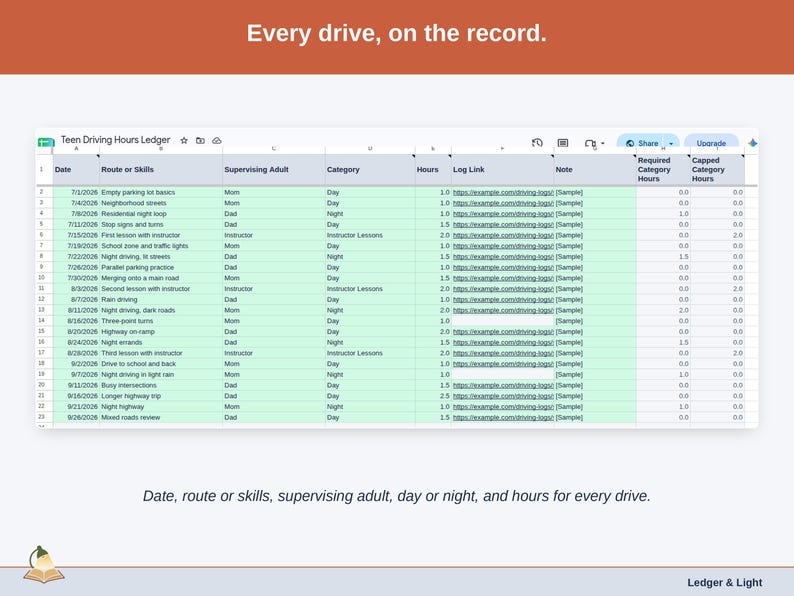Select the Required Category Hours header
The width and height of the screenshot is (794, 596).
[663, 170]
